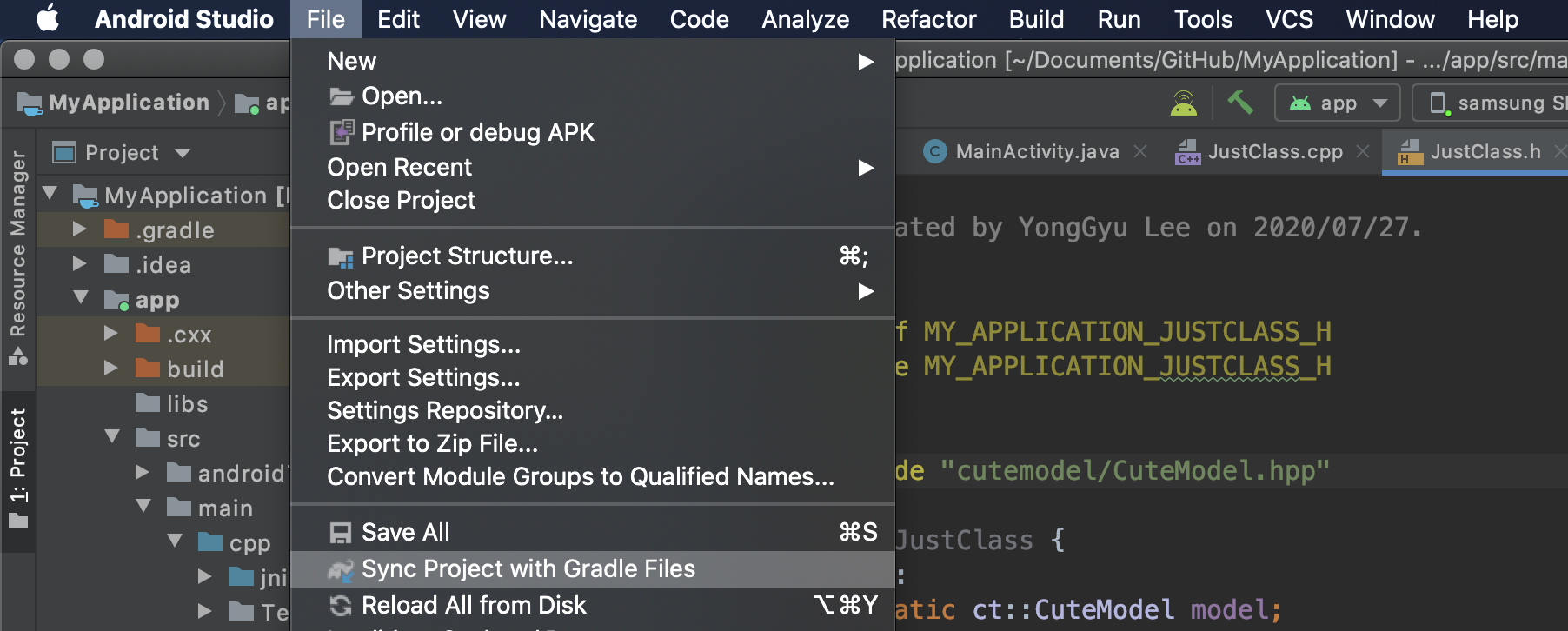Click the Project Structure folder icon
This screenshot has height=631, width=1568.
341,257
